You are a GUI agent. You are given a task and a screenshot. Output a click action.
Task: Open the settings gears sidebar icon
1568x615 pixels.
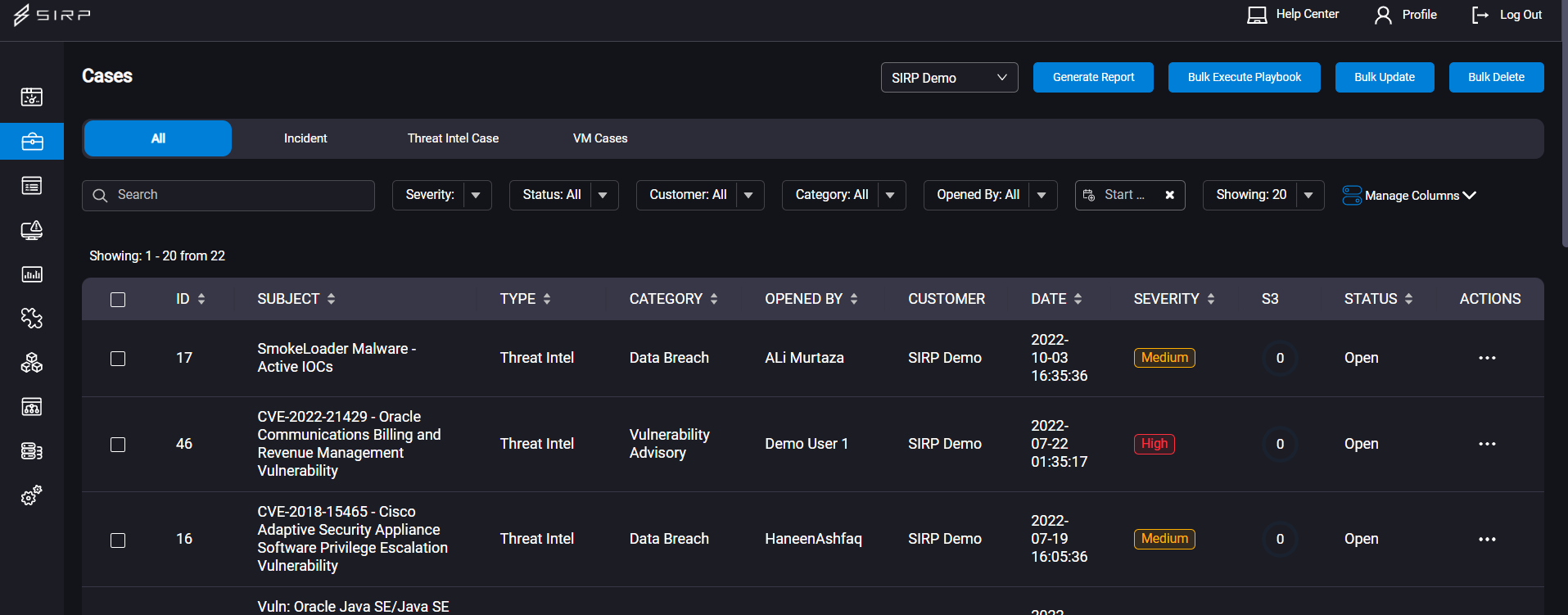click(x=32, y=495)
